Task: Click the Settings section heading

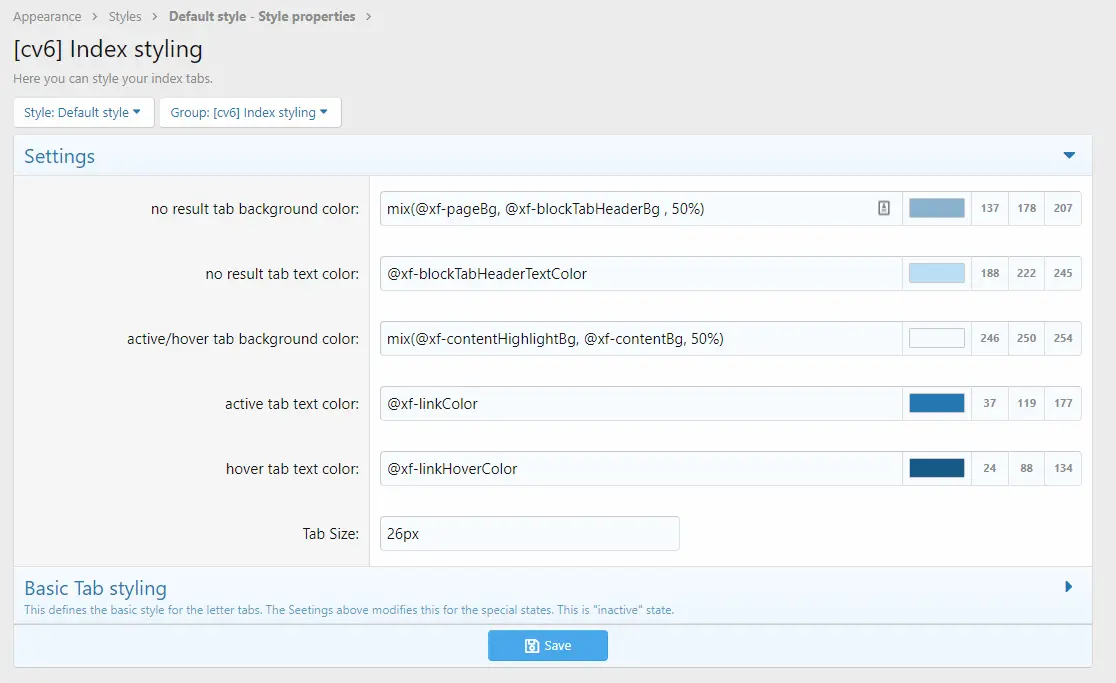Action: pos(60,157)
